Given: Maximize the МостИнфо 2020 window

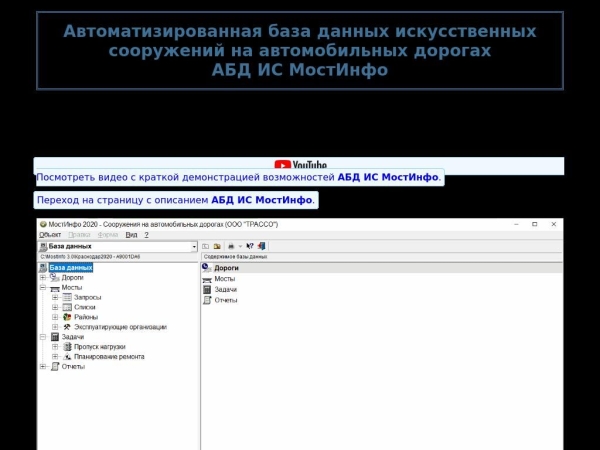Looking at the screenshot, I should 535,224.
